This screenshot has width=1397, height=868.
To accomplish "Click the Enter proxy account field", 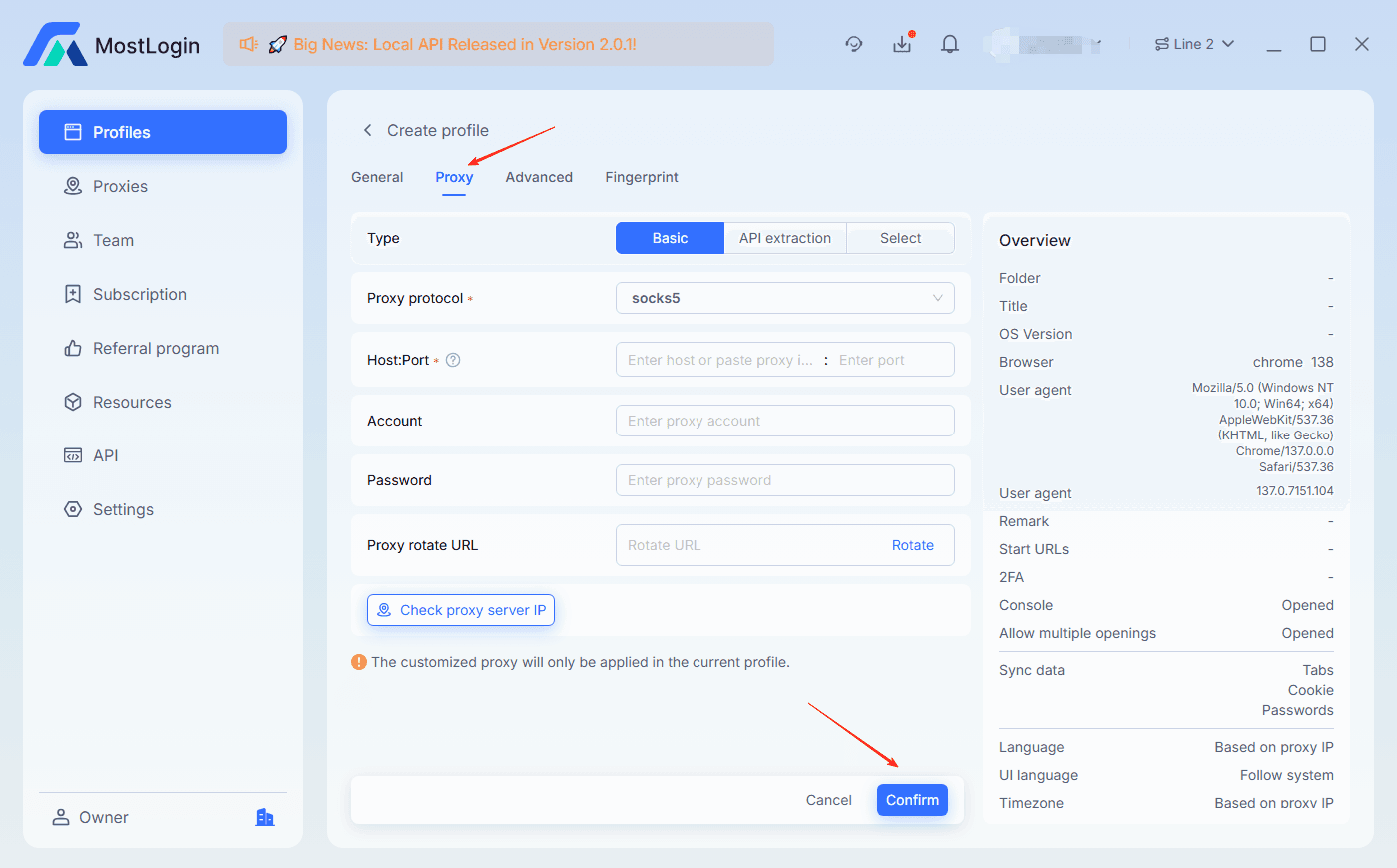I will 784,421.
